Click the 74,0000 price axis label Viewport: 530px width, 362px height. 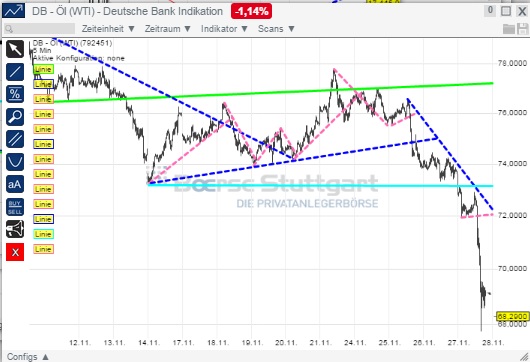[x=512, y=164]
